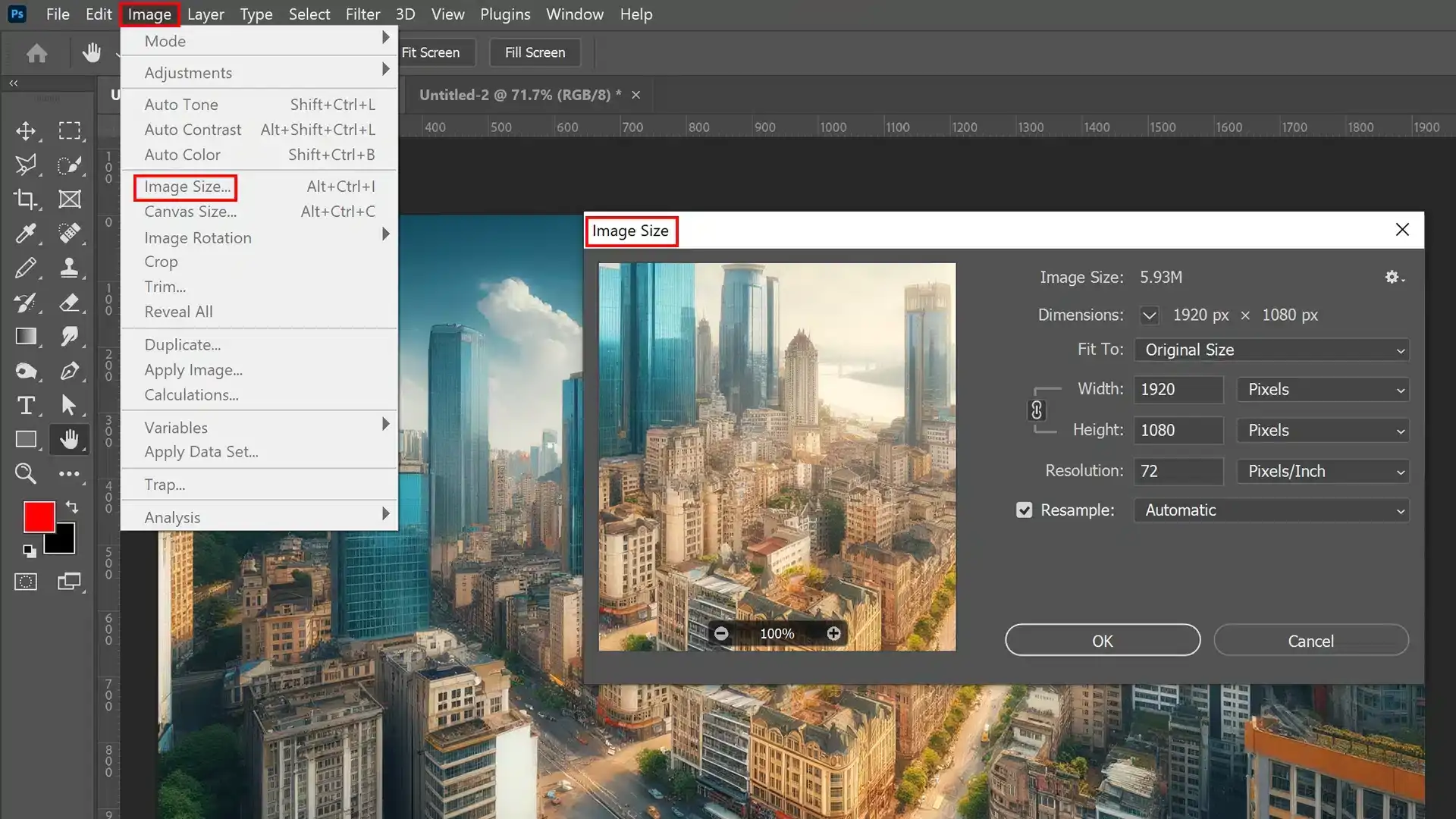The width and height of the screenshot is (1456, 819).
Task: Open the Resolution units dropdown
Action: [1323, 472]
